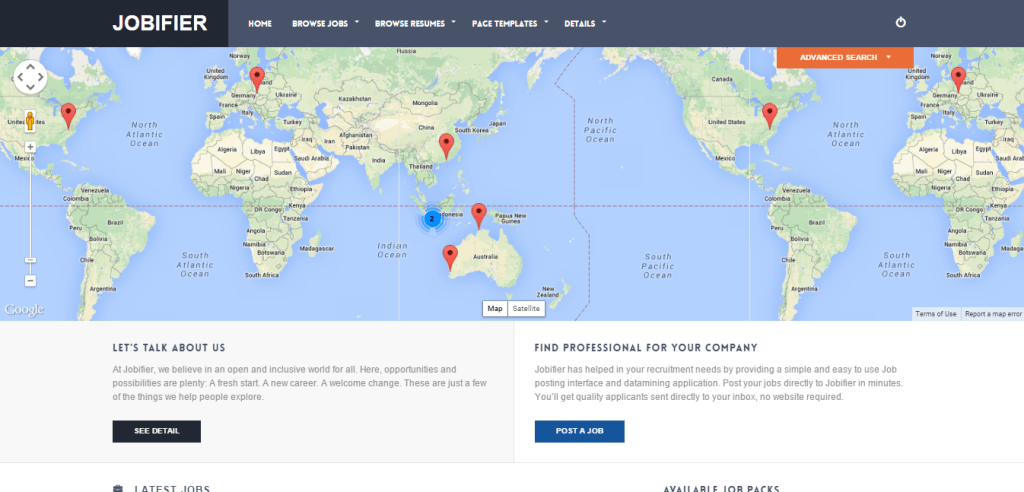
Task: Switch the map to Map view
Action: tap(495, 308)
